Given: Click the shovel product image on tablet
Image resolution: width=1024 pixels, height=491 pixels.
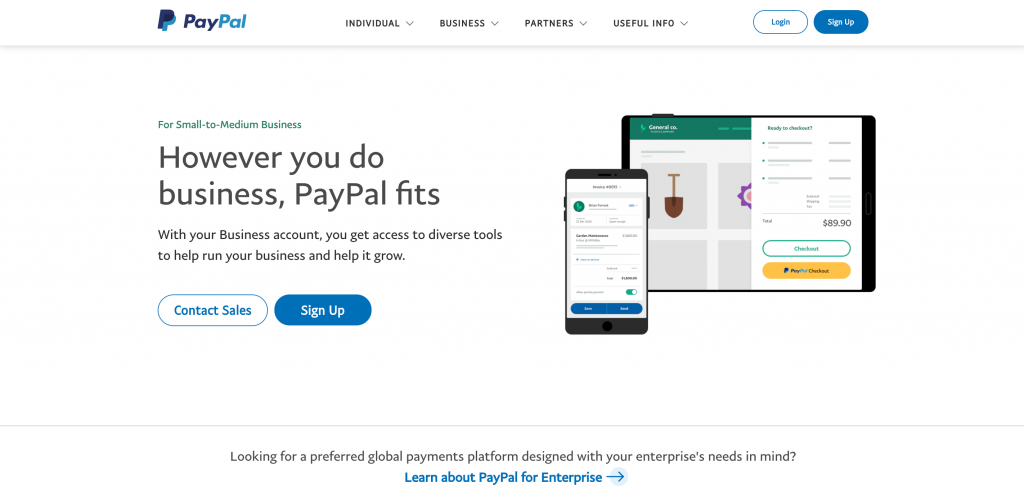Looking at the screenshot, I should tap(673, 196).
